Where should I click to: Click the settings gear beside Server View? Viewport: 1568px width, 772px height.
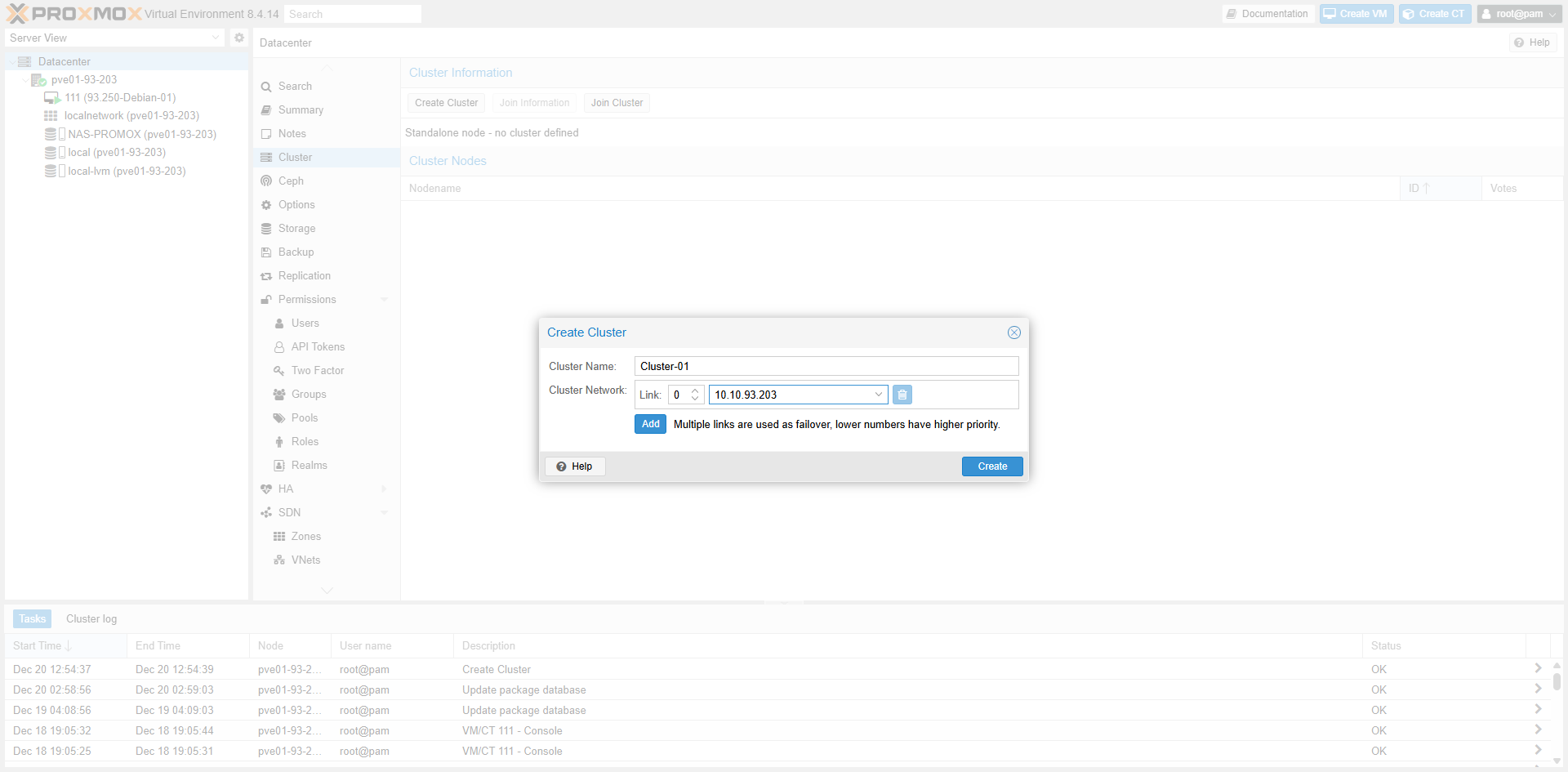(238, 38)
